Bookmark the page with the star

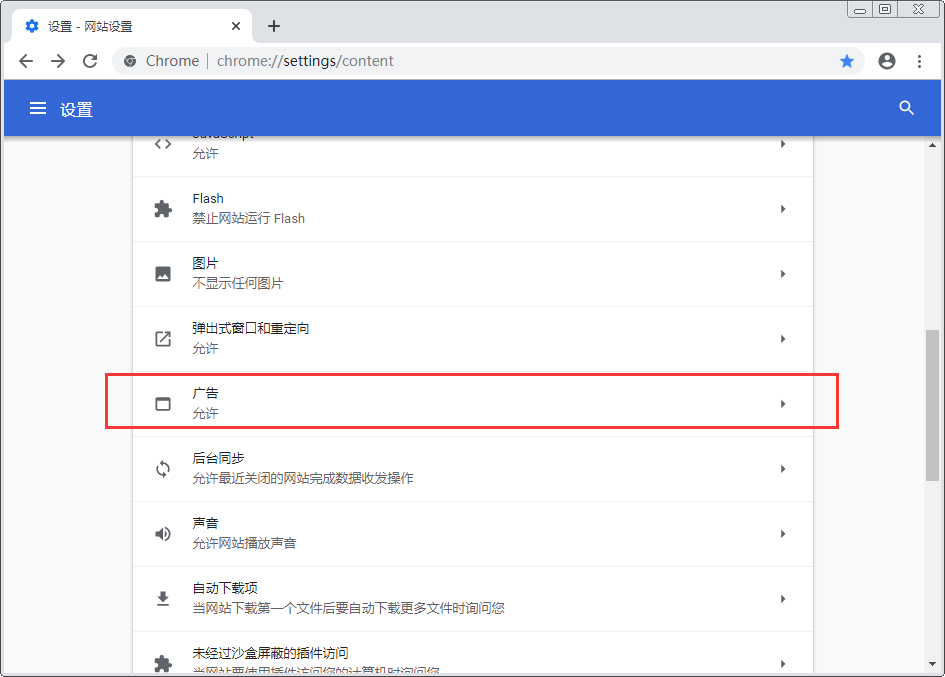pos(847,61)
